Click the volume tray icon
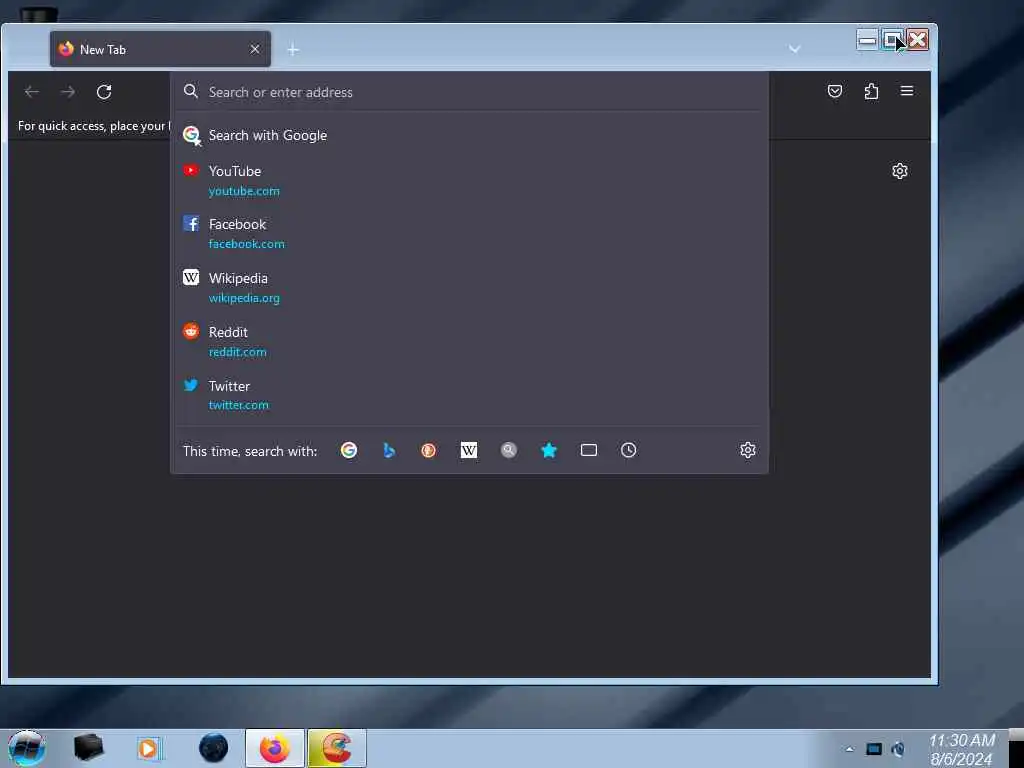The height and width of the screenshot is (768, 1024). pos(898,749)
